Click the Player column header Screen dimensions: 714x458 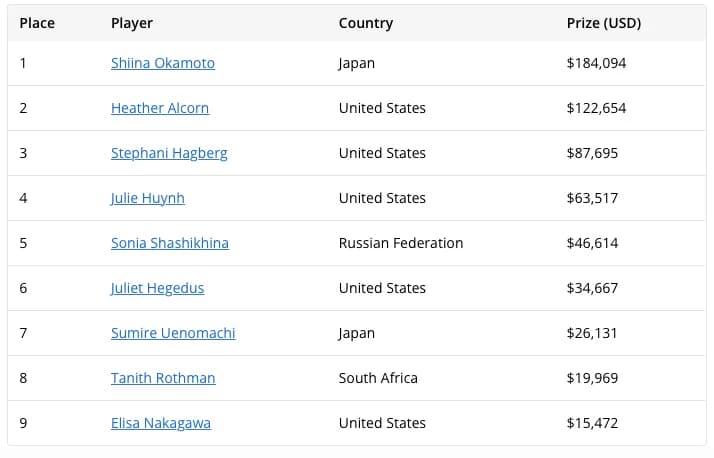132,23
